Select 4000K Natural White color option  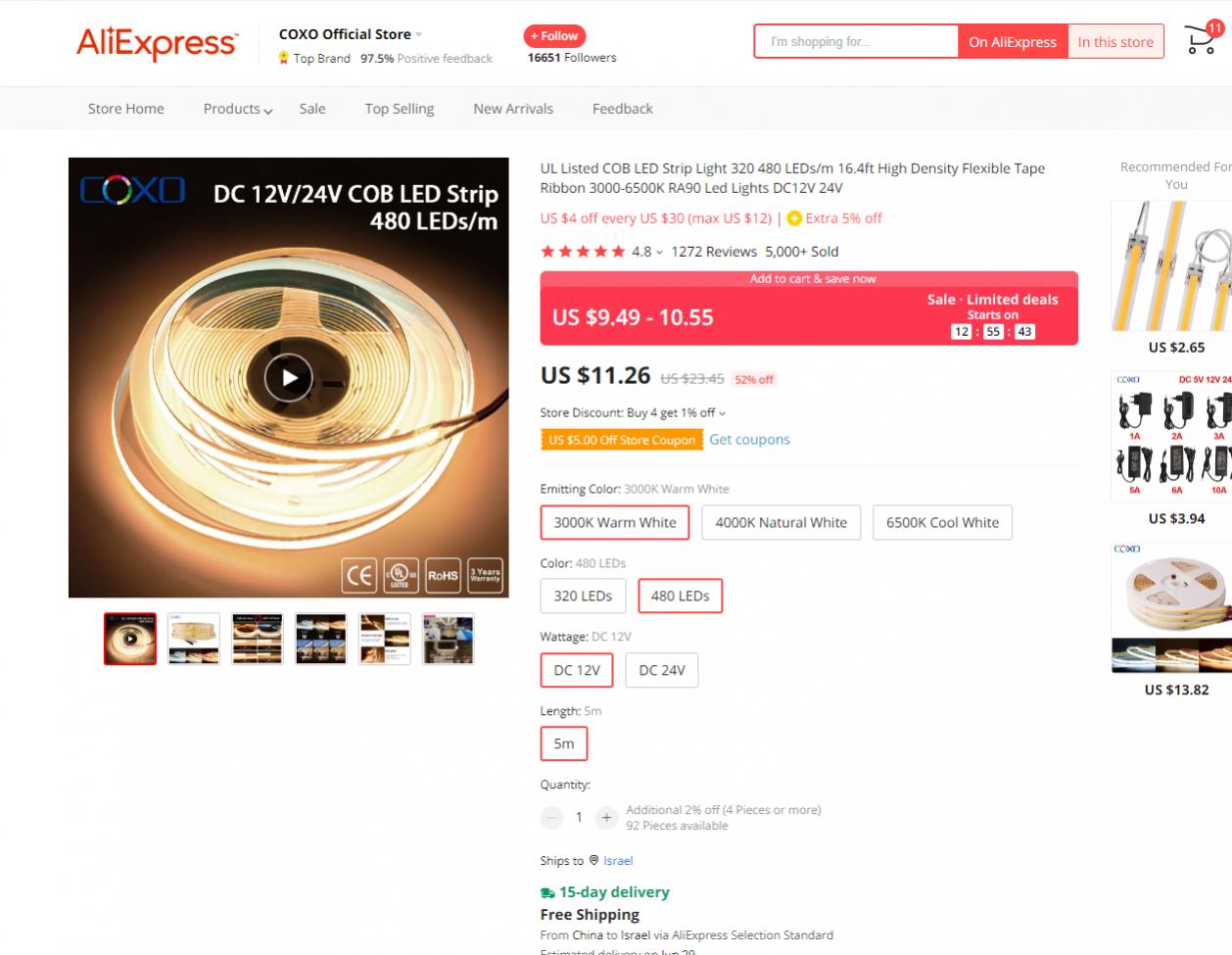point(782,522)
